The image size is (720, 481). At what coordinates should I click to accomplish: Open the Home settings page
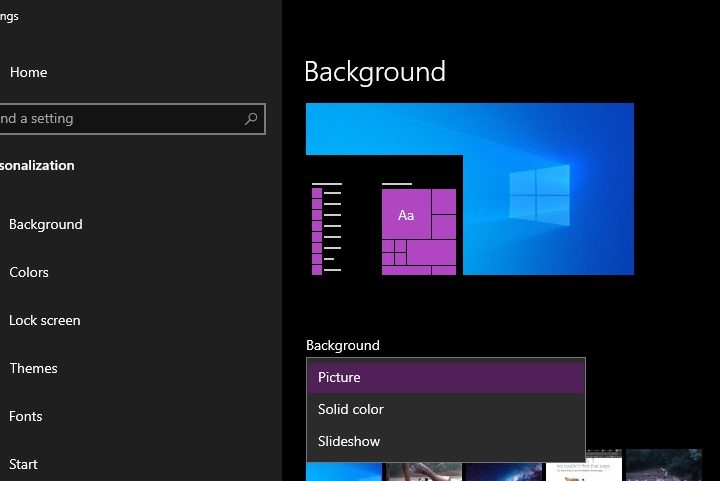coord(28,72)
